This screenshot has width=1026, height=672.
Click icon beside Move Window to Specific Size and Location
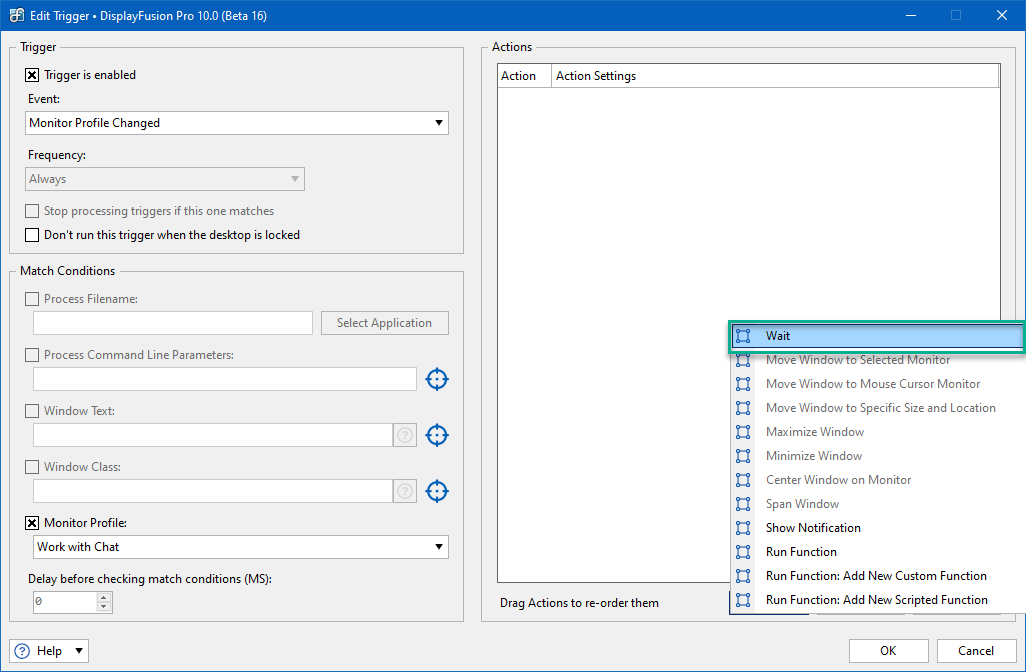coord(743,408)
